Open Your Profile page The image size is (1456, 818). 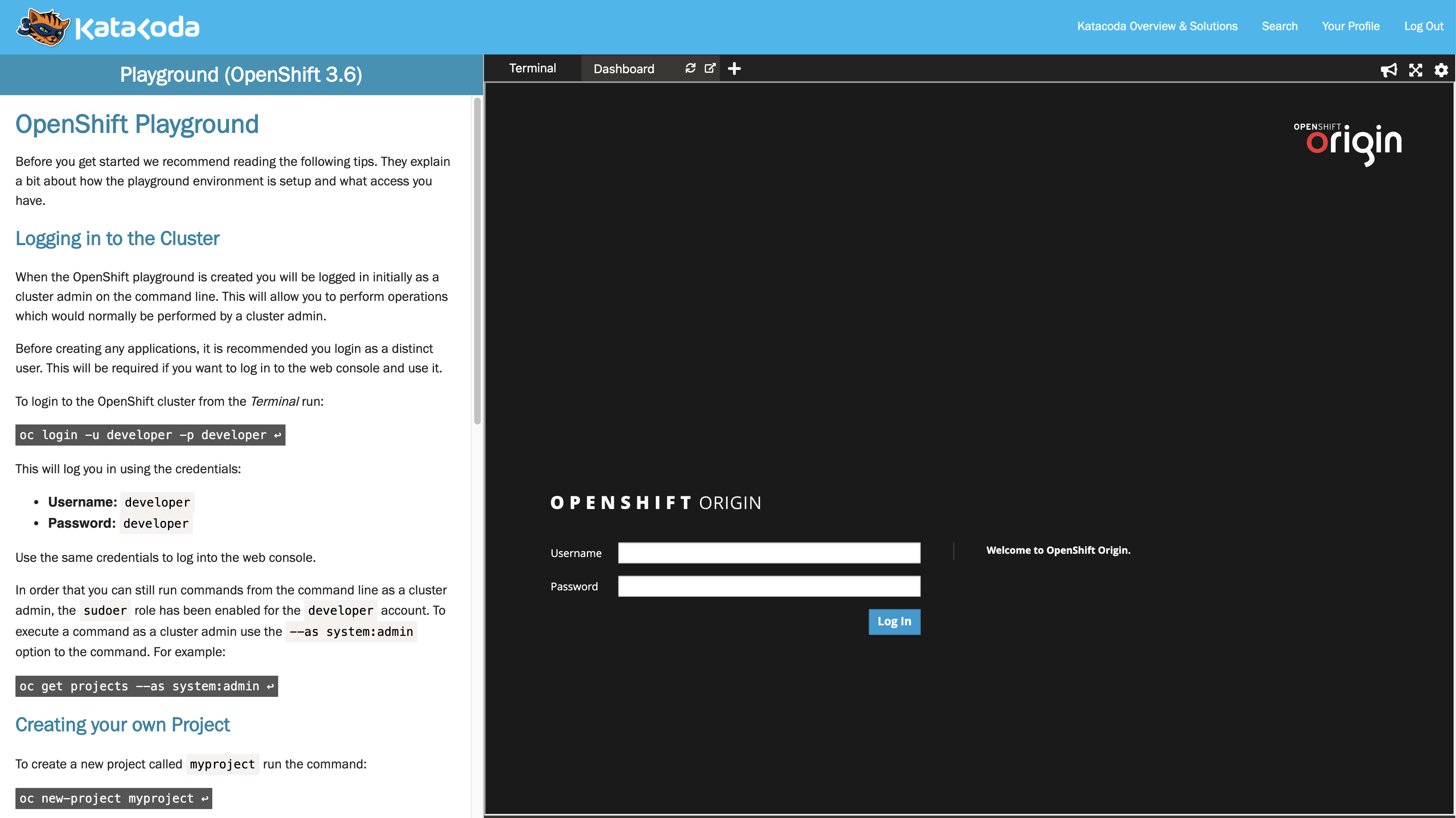pyautogui.click(x=1350, y=26)
